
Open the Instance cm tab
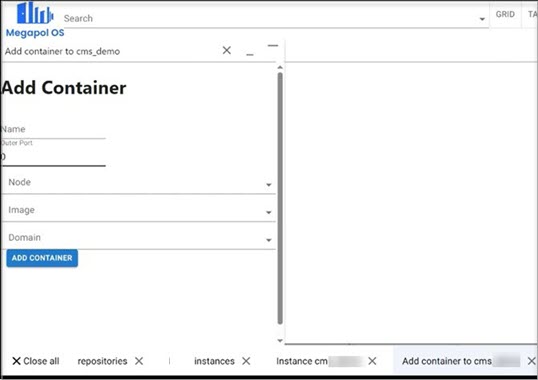coord(319,361)
